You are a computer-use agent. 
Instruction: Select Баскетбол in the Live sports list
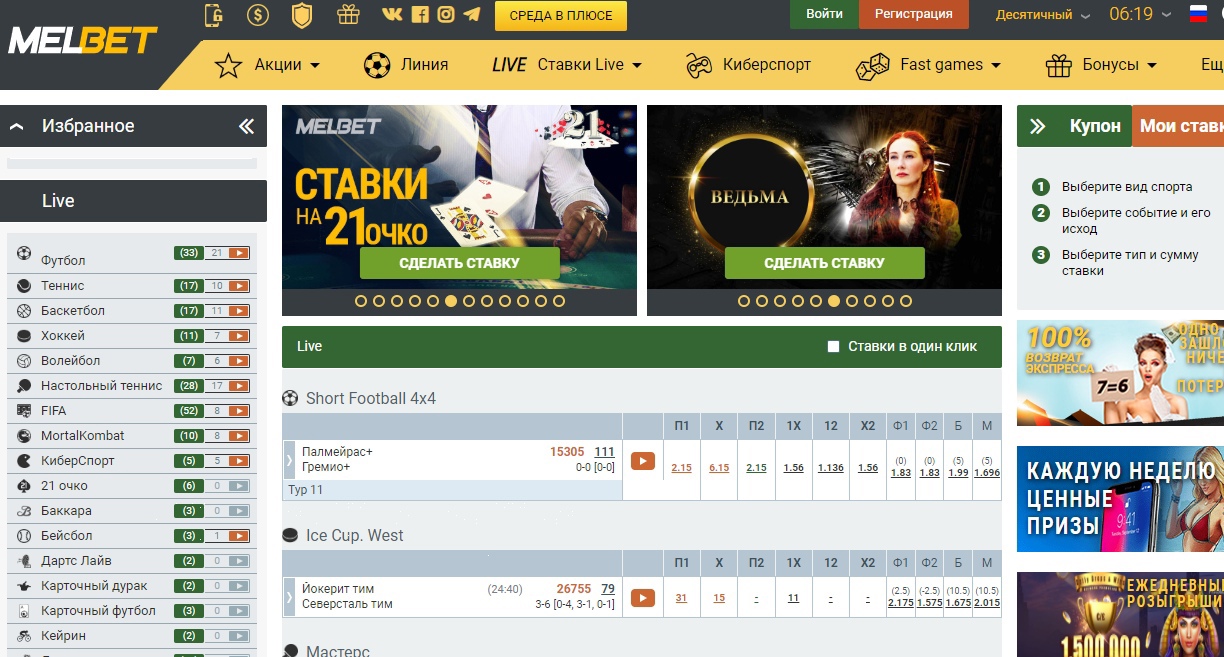pyautogui.click(x=72, y=310)
